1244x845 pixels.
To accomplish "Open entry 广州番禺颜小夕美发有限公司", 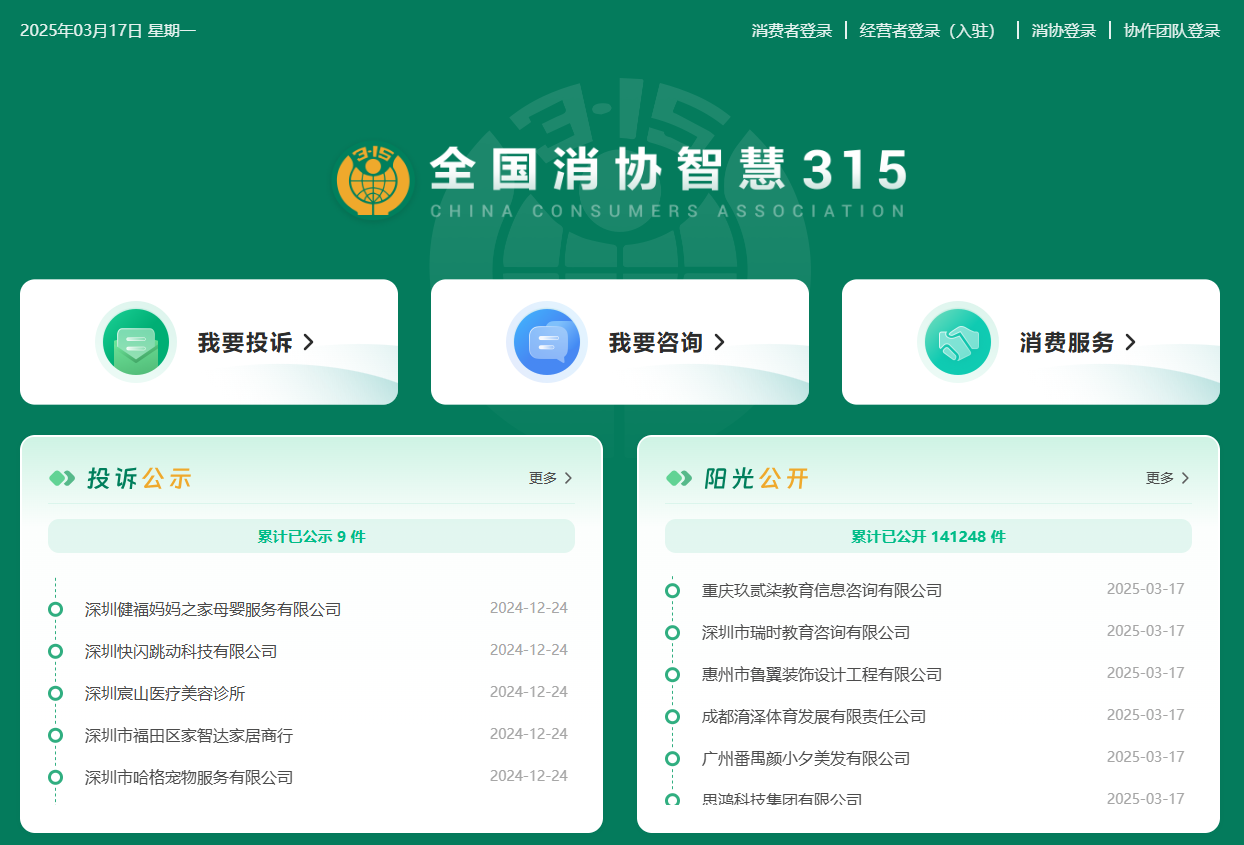I will (x=806, y=758).
